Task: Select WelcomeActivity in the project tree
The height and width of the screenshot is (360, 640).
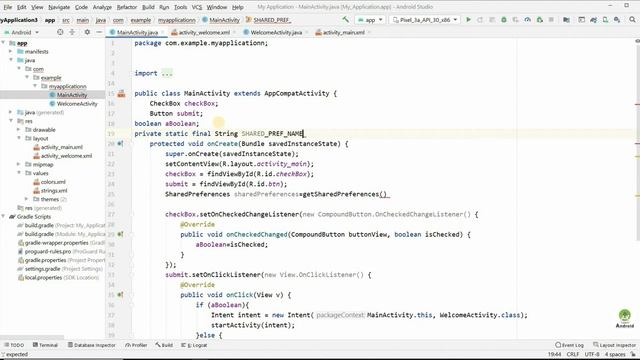Action: [x=73, y=104]
